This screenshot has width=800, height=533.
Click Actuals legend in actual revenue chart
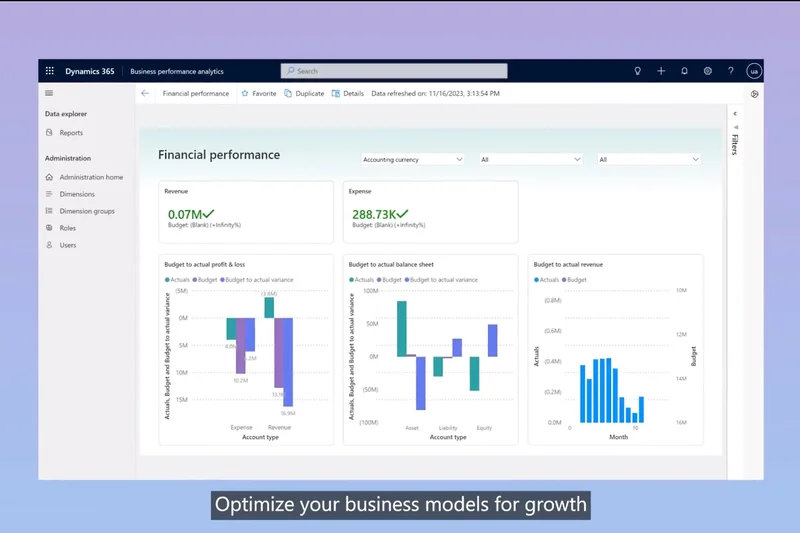coord(546,280)
